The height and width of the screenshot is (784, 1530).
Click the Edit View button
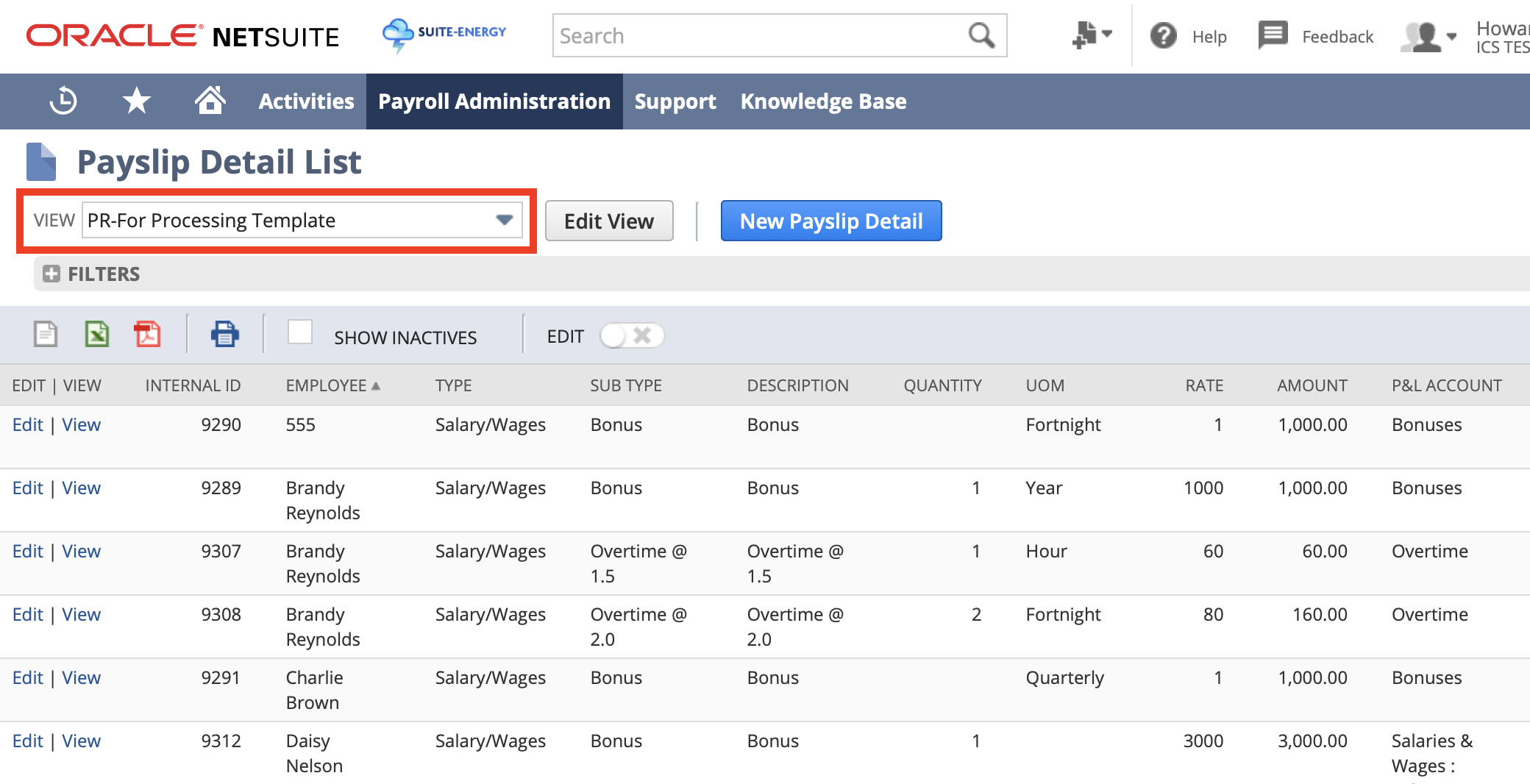(x=608, y=220)
